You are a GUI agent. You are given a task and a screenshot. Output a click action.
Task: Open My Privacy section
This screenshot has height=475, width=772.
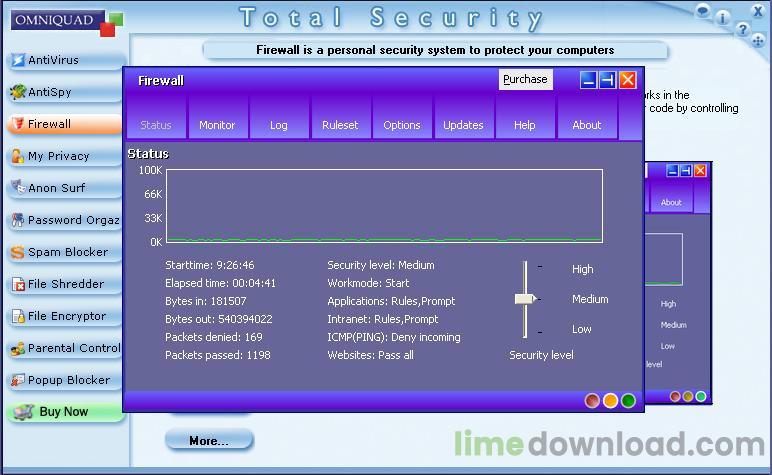pyautogui.click(x=65, y=156)
